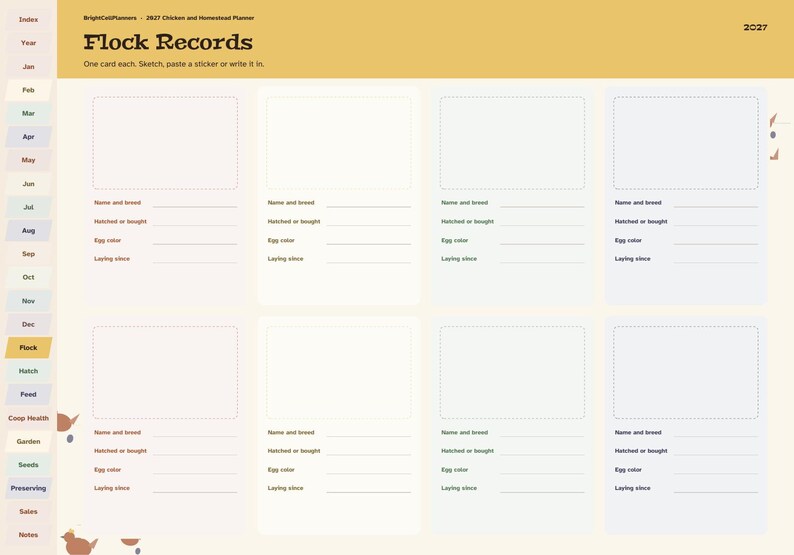Go to the Year tab
The height and width of the screenshot is (555, 794).
(x=28, y=43)
